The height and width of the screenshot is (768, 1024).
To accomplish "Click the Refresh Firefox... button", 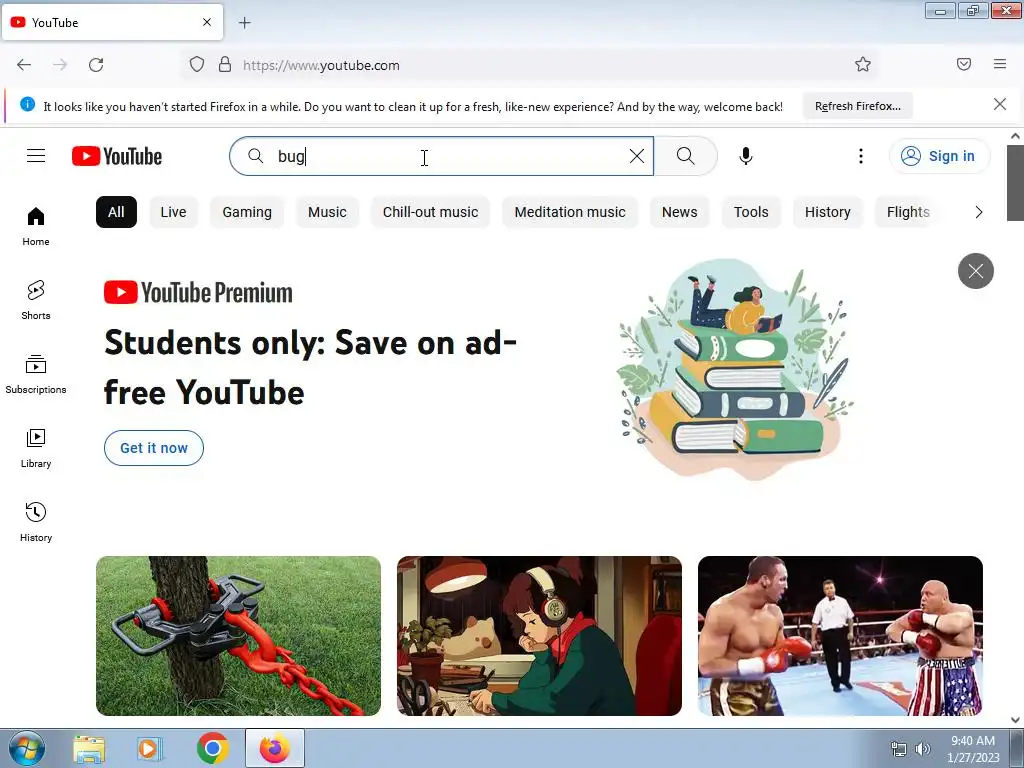I will 857,106.
